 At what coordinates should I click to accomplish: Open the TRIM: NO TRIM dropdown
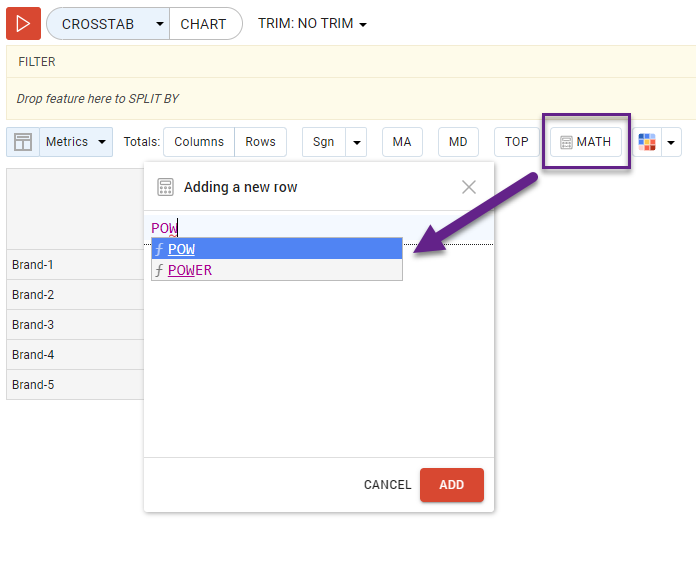coord(312,24)
